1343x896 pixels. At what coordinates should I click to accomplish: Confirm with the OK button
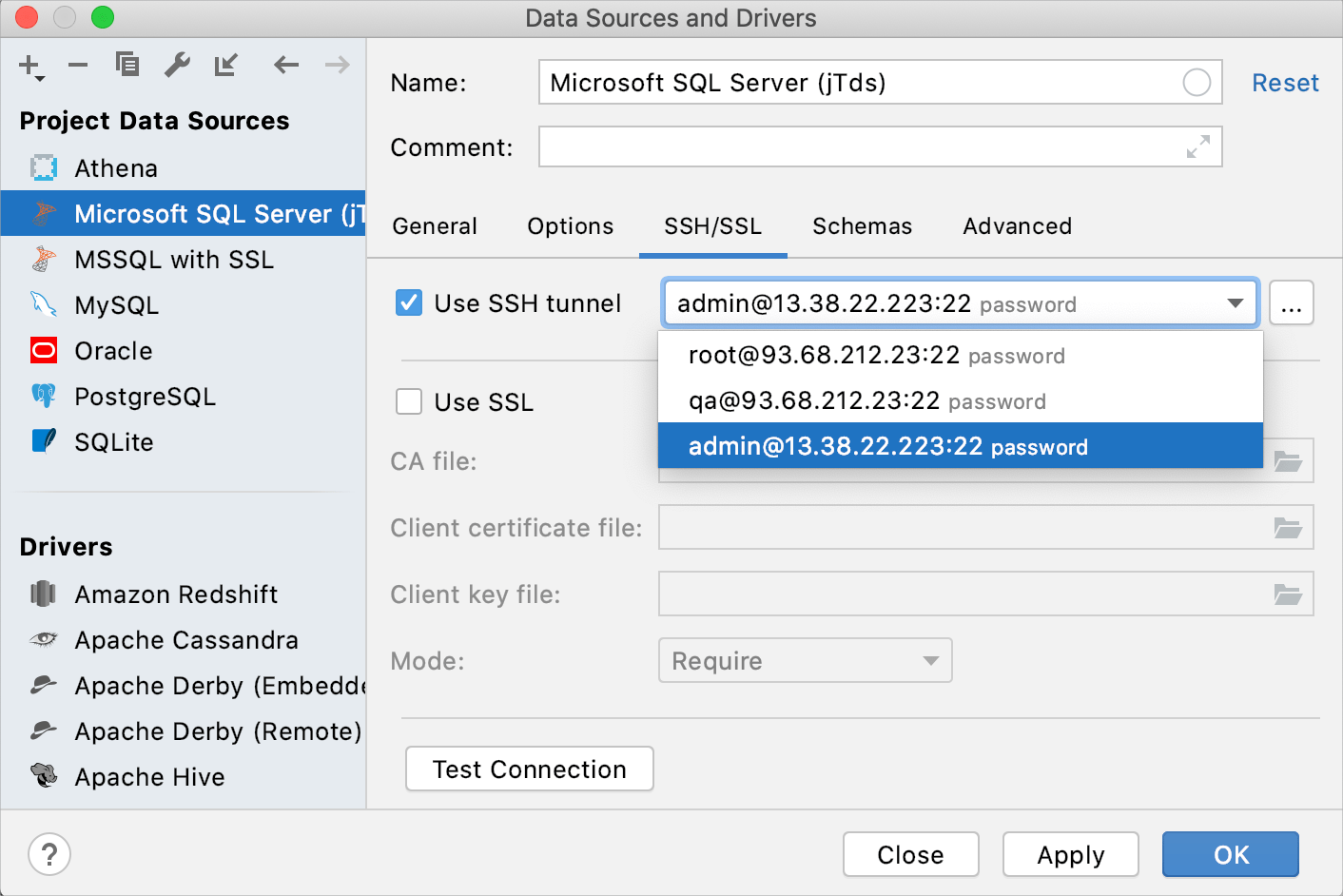pyautogui.click(x=1231, y=854)
